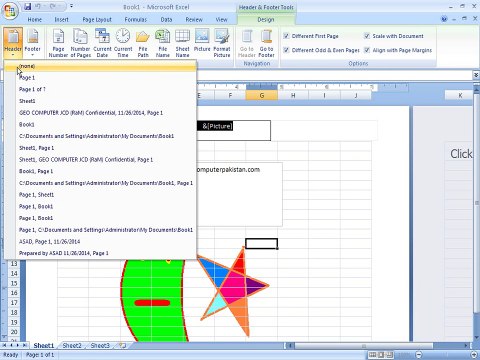480x360 pixels.
Task: Switch to Page Layout ribbon tab
Action: [97, 20]
